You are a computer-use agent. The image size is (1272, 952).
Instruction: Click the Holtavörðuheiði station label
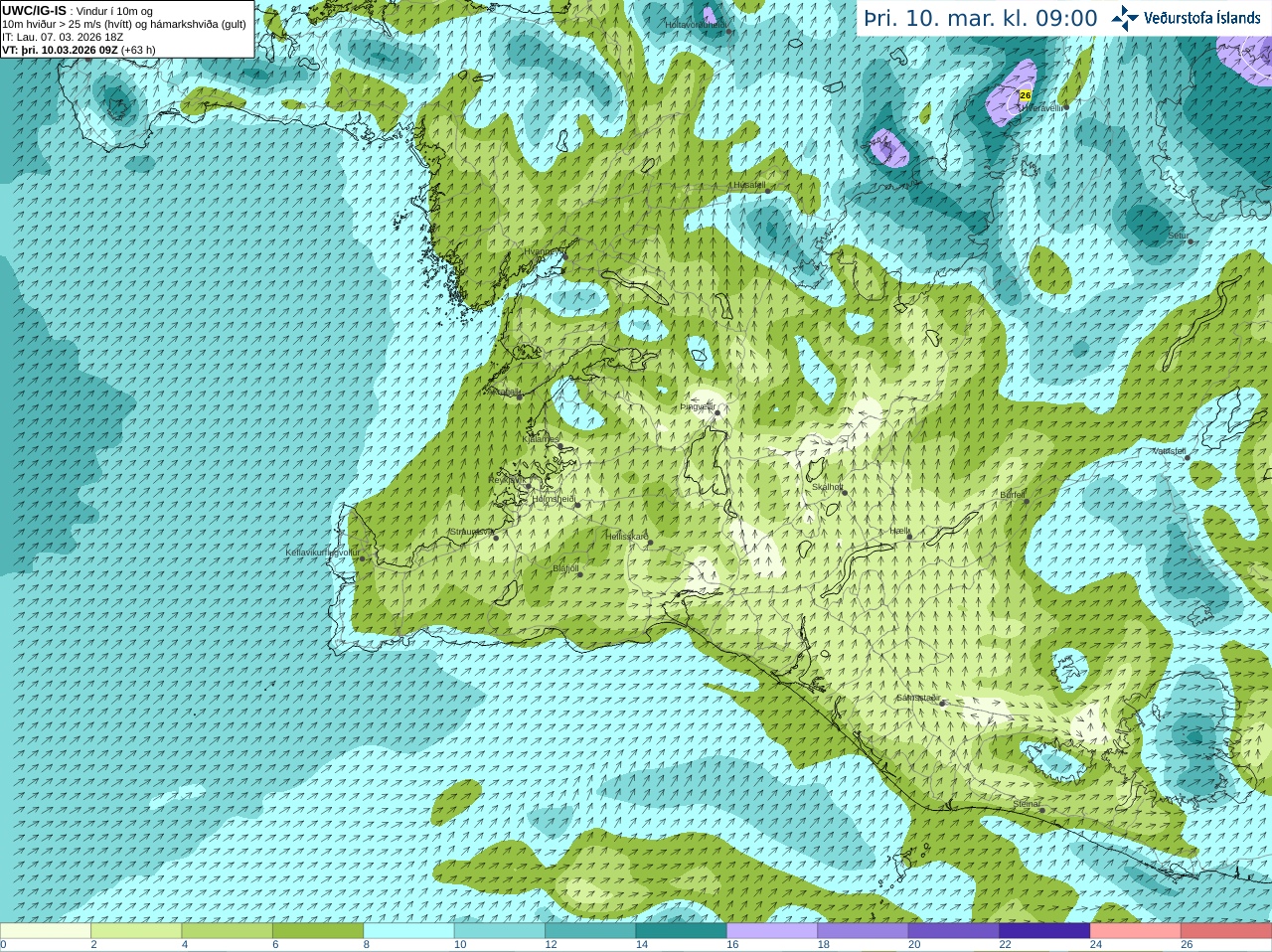pos(696,25)
